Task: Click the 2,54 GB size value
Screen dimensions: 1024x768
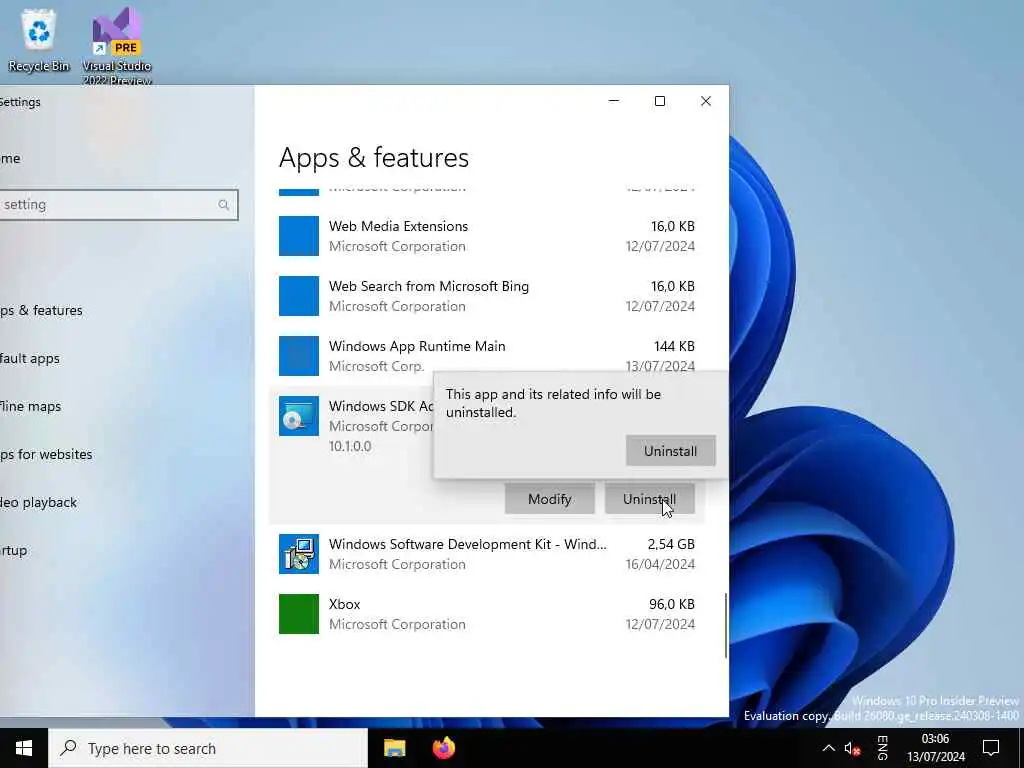Action: click(x=671, y=544)
